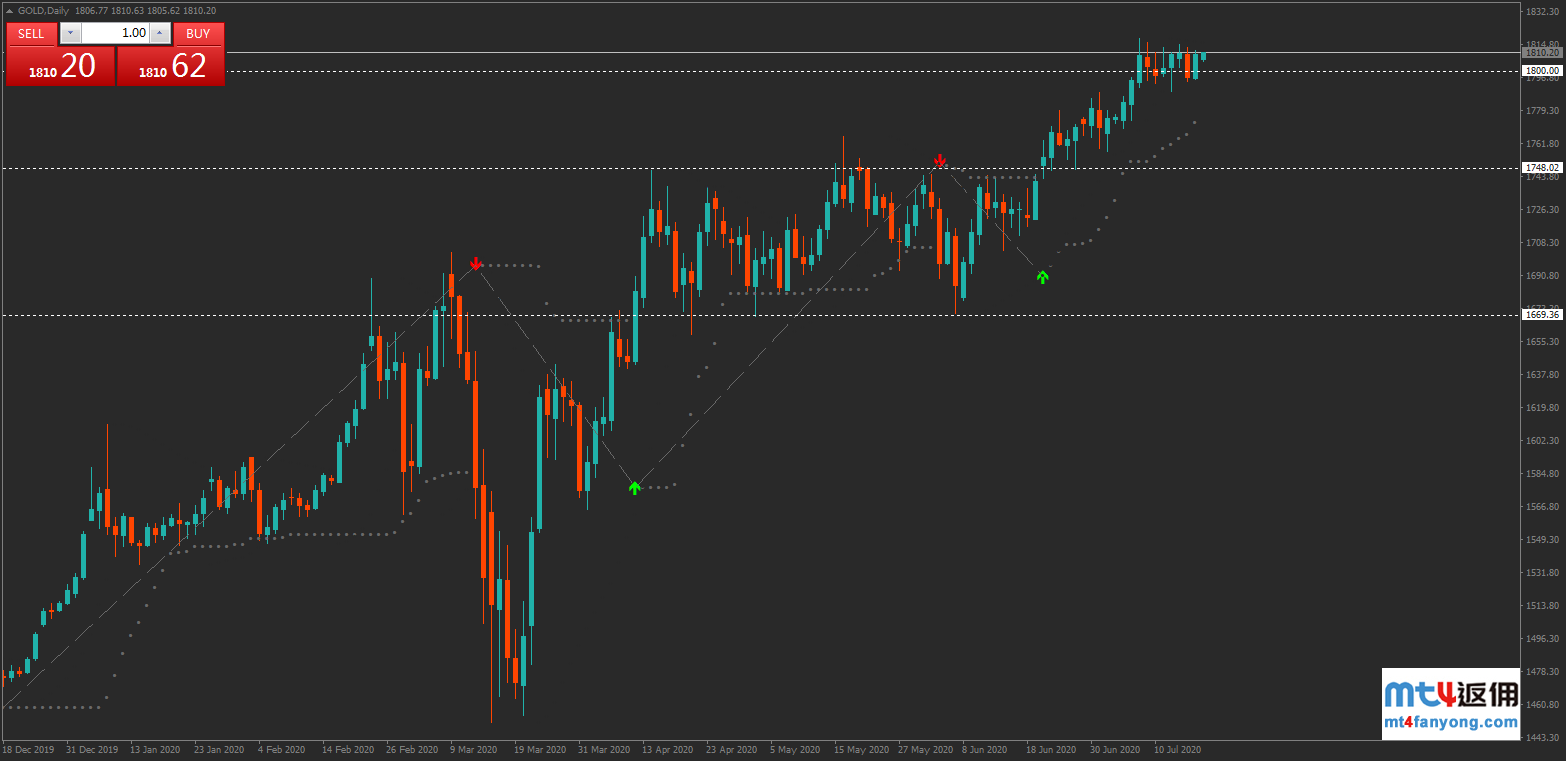
Task: Click the 1800.00 horizontal line price label
Action: pos(1541,71)
